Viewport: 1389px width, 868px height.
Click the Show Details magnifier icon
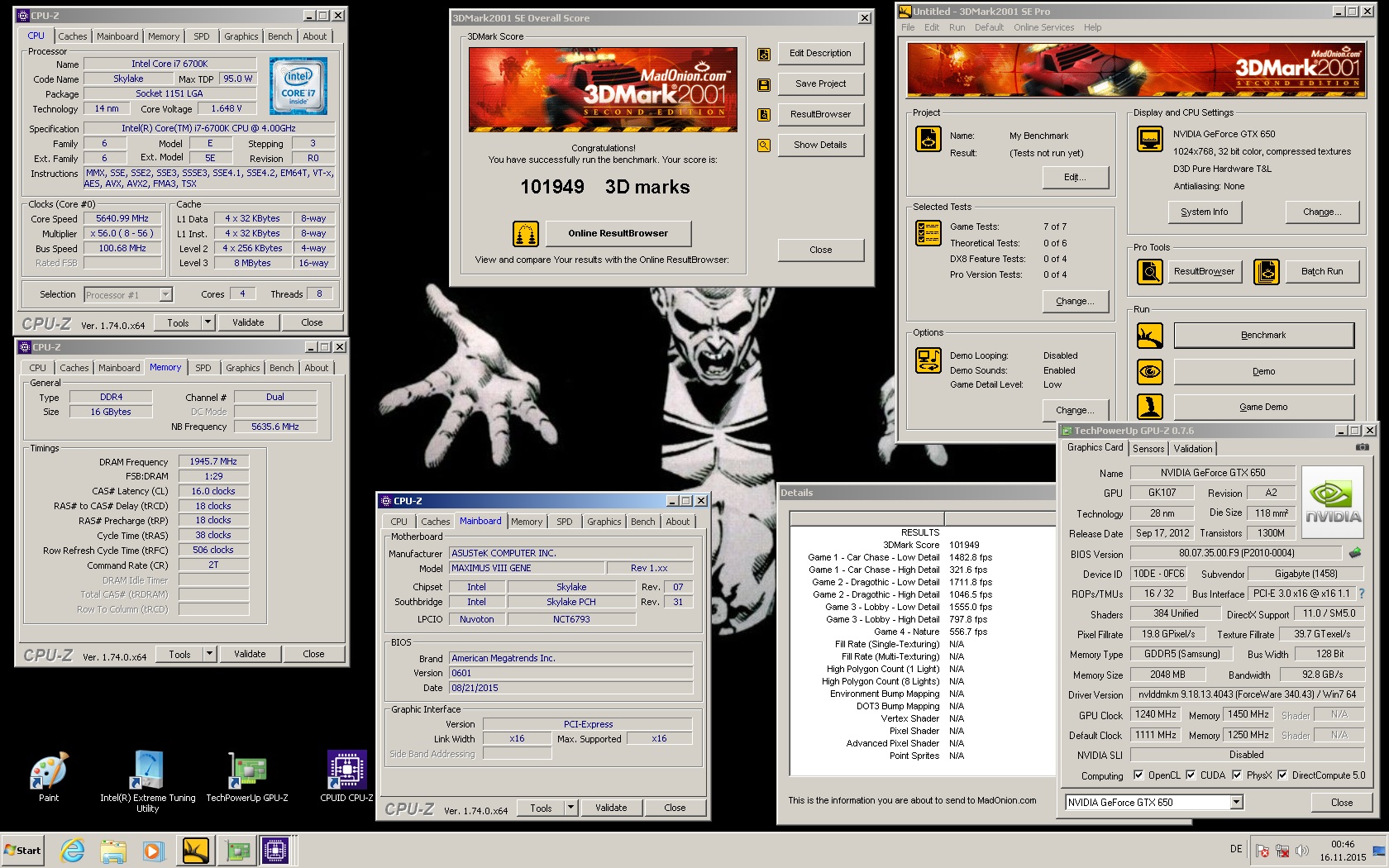[x=764, y=145]
